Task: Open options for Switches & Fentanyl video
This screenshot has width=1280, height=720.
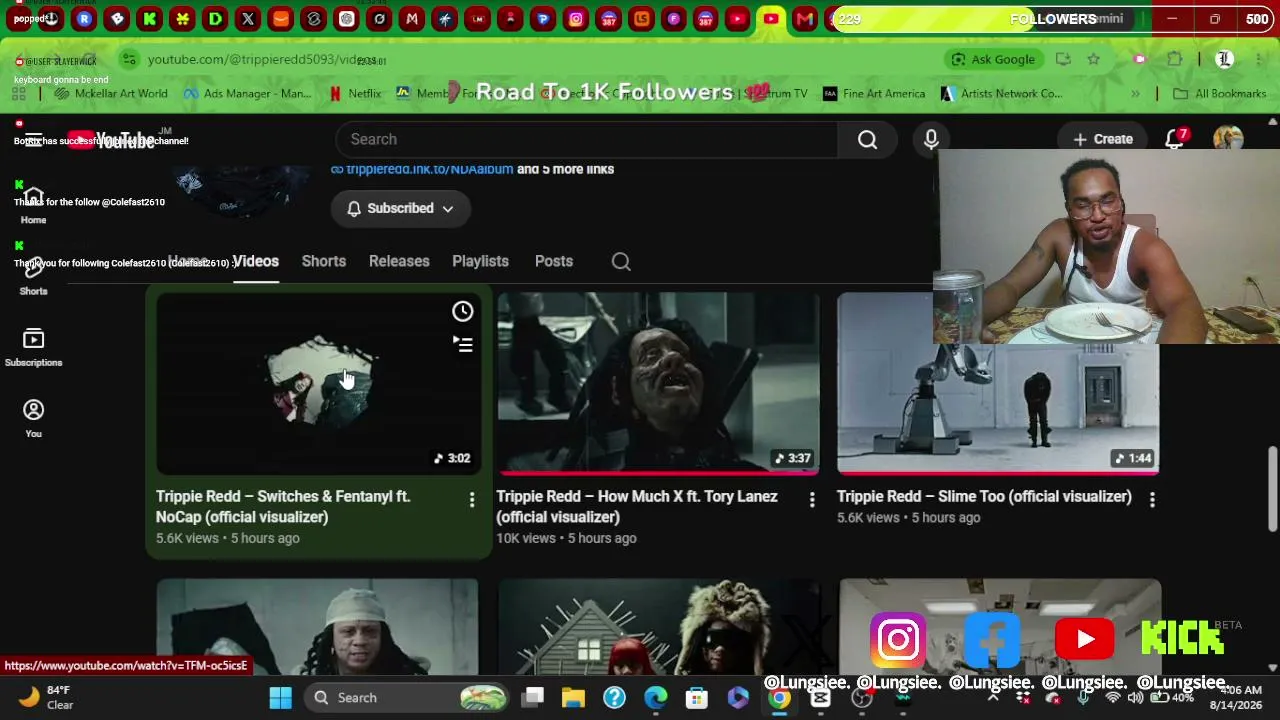Action: click(x=472, y=499)
